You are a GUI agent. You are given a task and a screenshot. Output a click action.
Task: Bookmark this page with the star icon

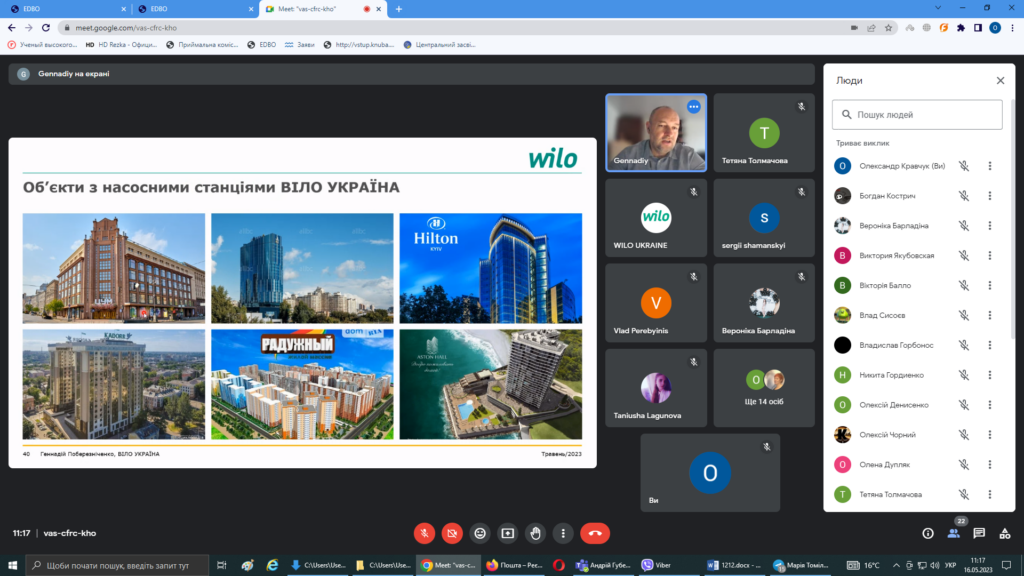(x=888, y=28)
